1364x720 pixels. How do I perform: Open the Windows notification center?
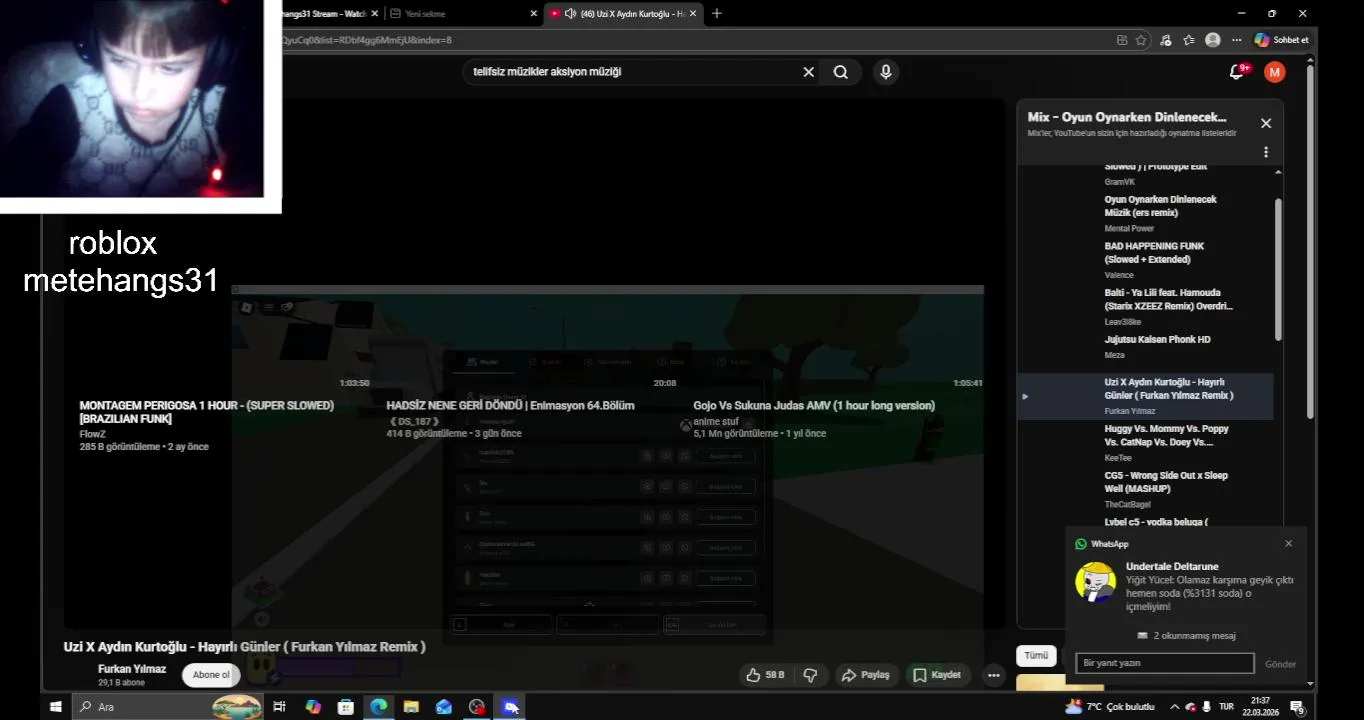pos(1298,708)
